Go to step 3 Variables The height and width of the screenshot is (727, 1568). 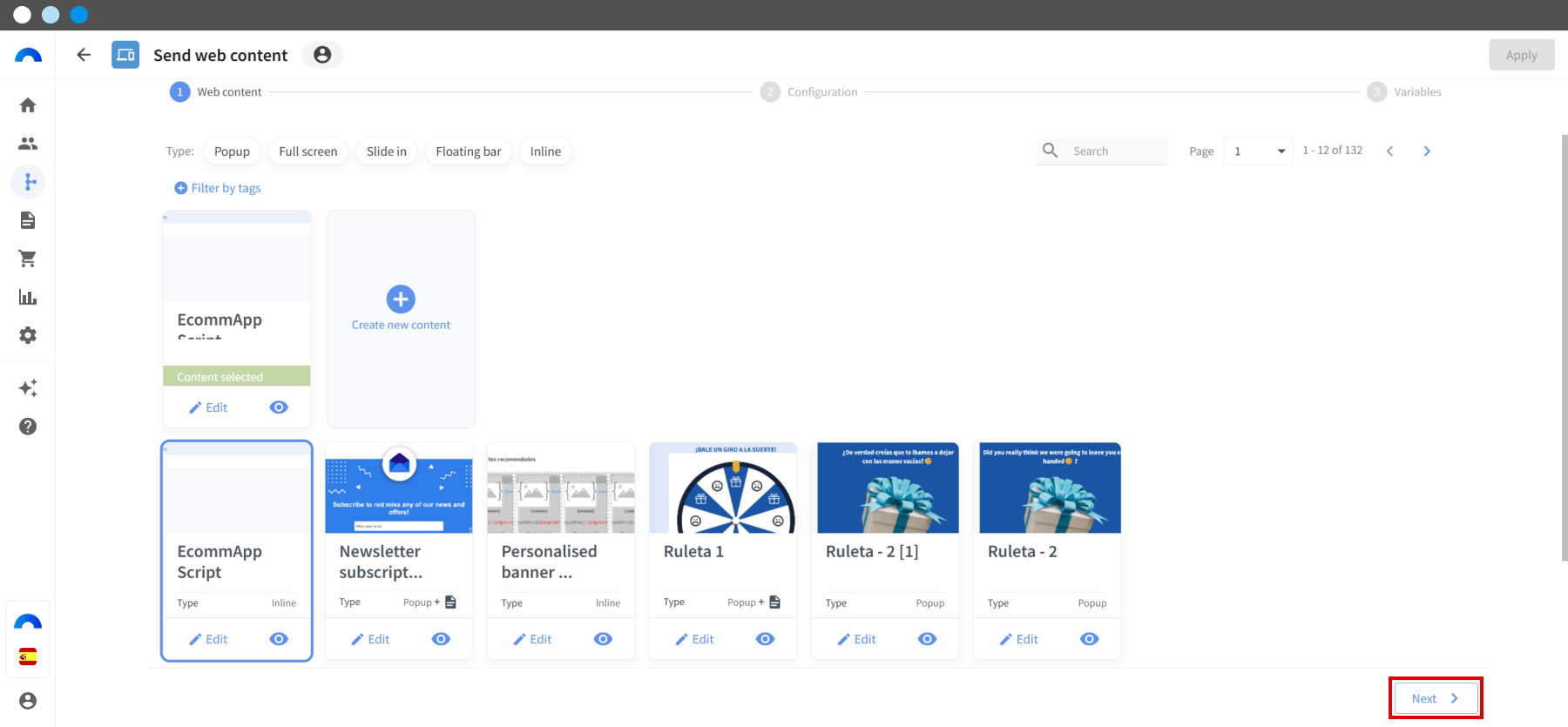click(x=1404, y=91)
